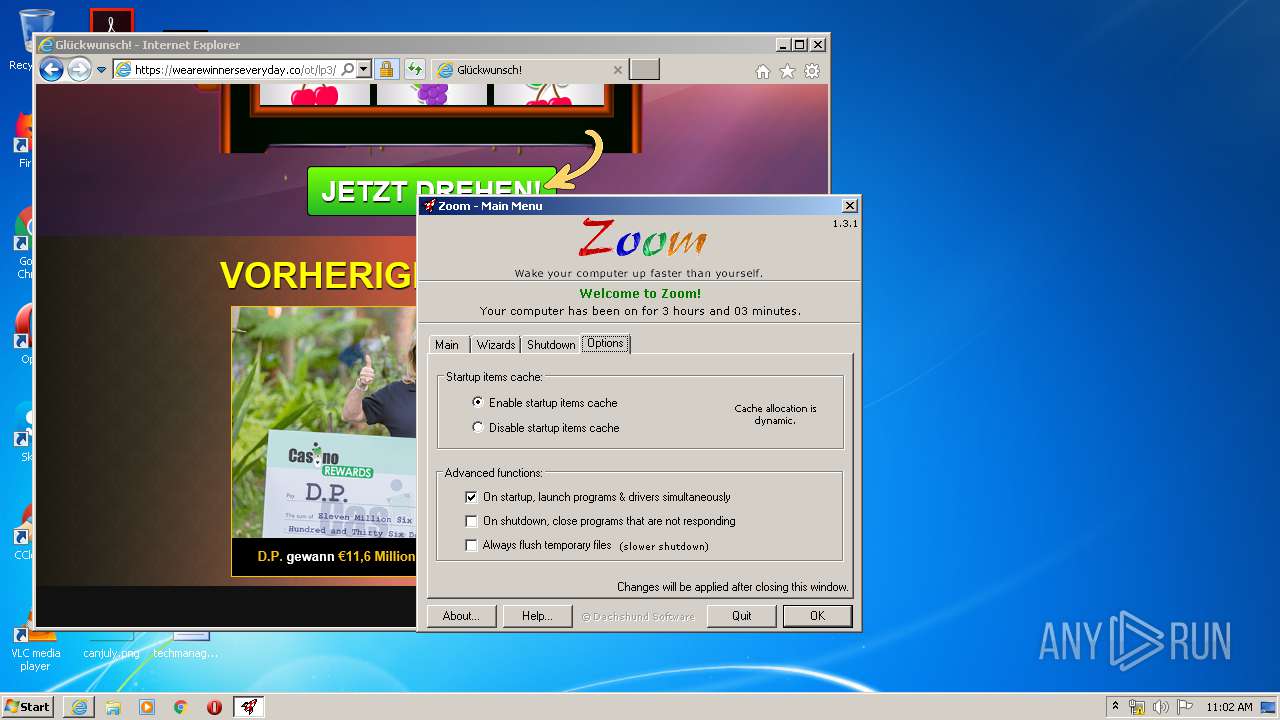This screenshot has height=720, width=1280.
Task: Click the casino winner photo thumbnail
Action: pyautogui.click(x=324, y=422)
